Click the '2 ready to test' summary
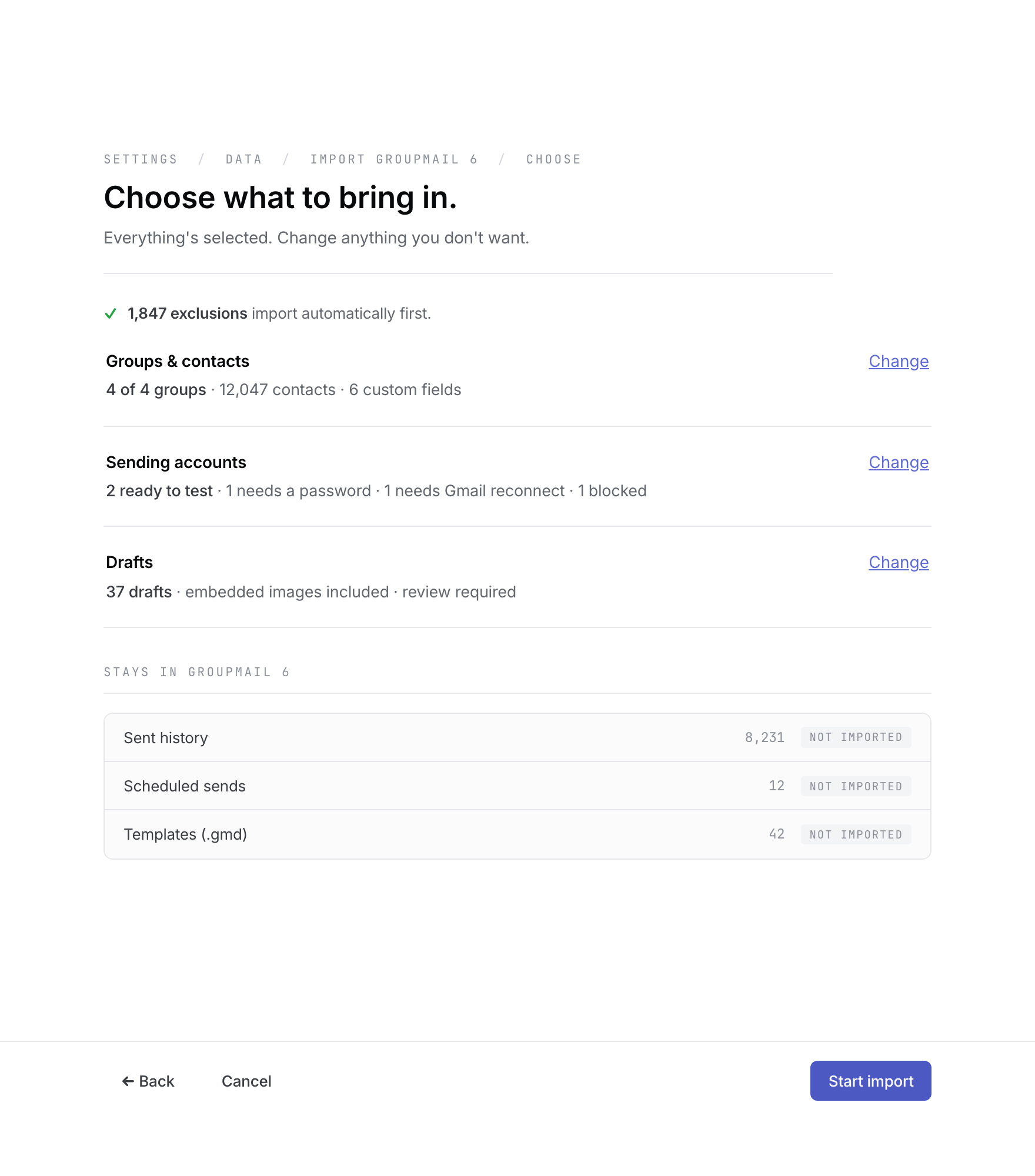 tap(159, 491)
